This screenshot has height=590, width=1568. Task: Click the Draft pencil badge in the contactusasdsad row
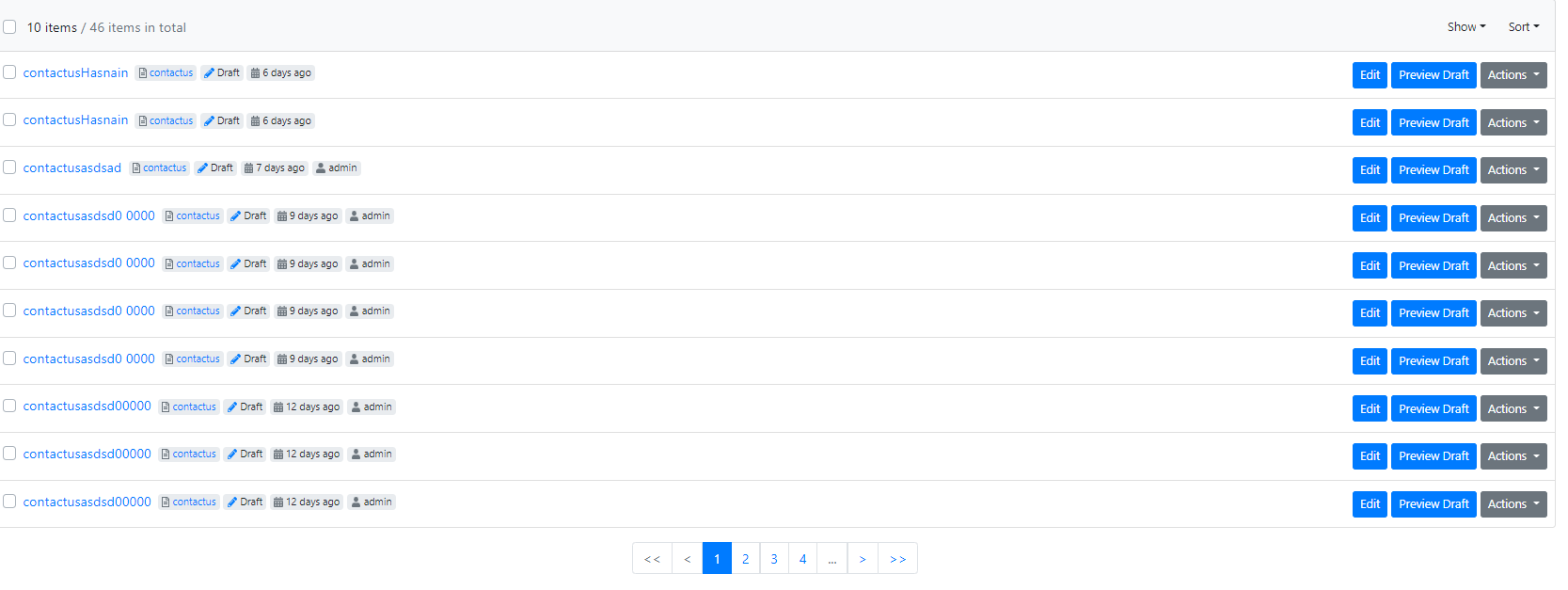215,168
